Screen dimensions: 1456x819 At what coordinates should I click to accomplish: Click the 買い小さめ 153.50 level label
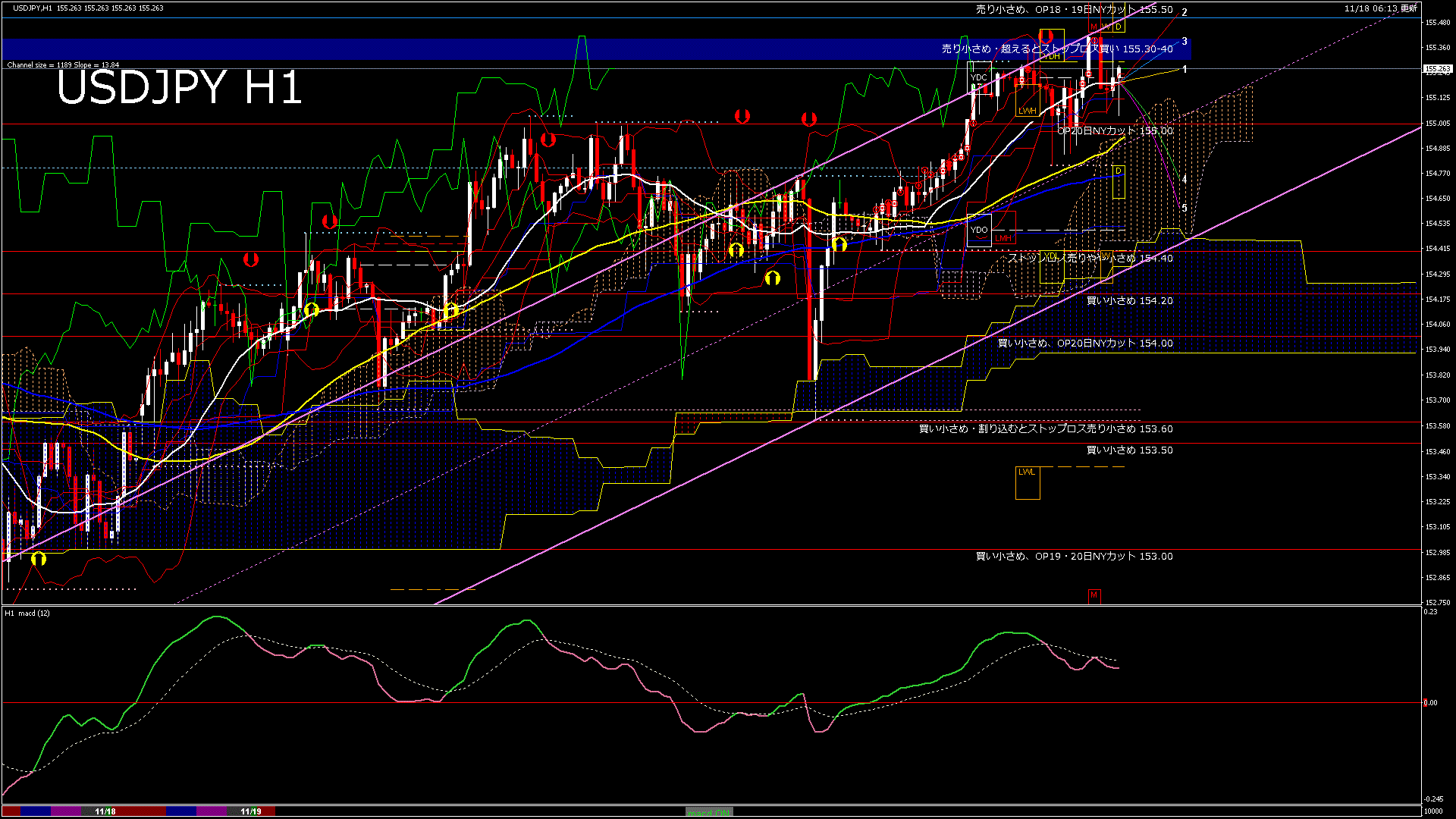click(x=1129, y=450)
